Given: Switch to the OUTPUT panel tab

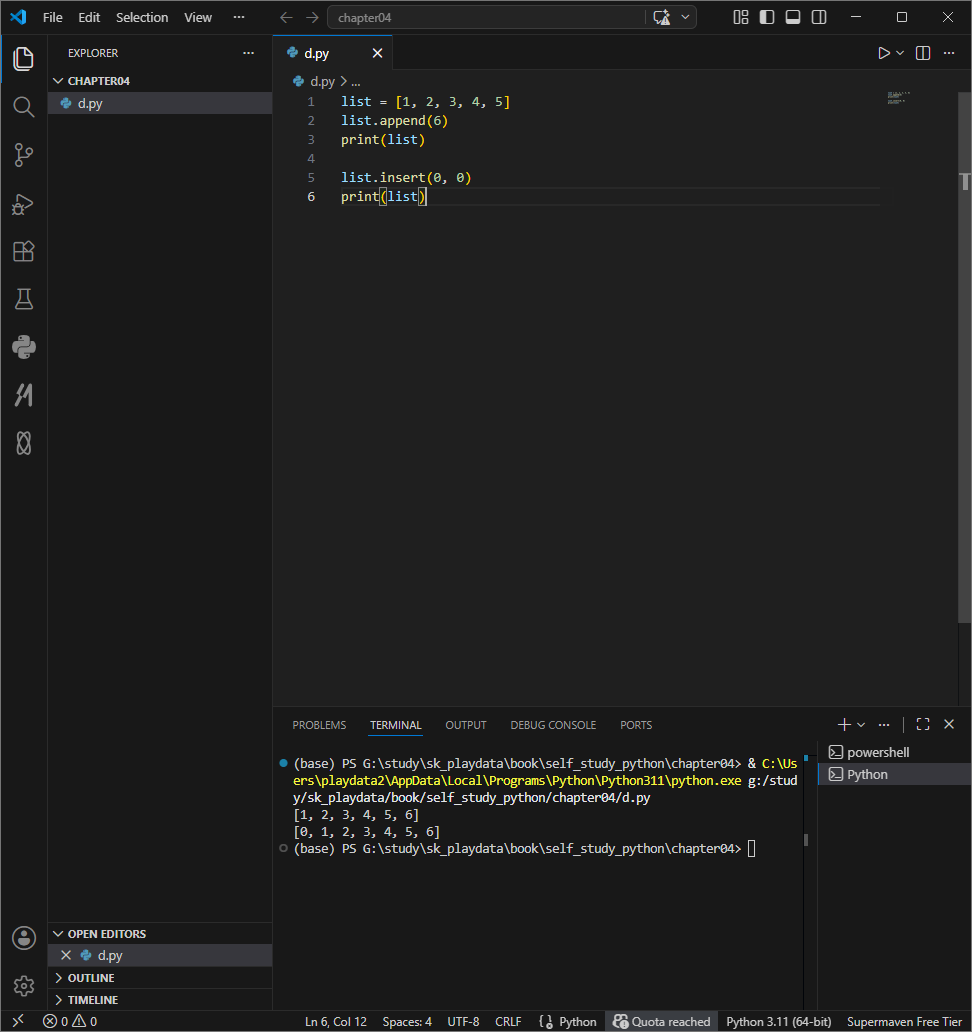Looking at the screenshot, I should (465, 725).
